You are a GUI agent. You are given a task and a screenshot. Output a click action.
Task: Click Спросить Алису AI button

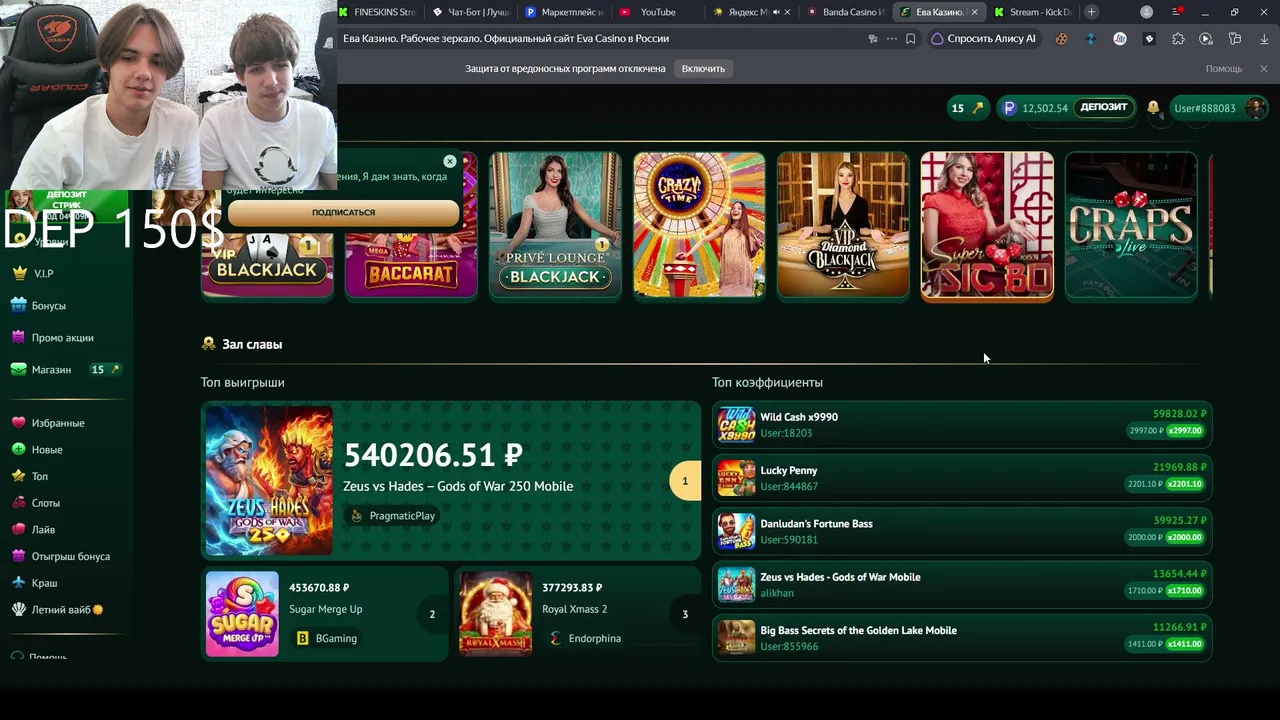984,39
